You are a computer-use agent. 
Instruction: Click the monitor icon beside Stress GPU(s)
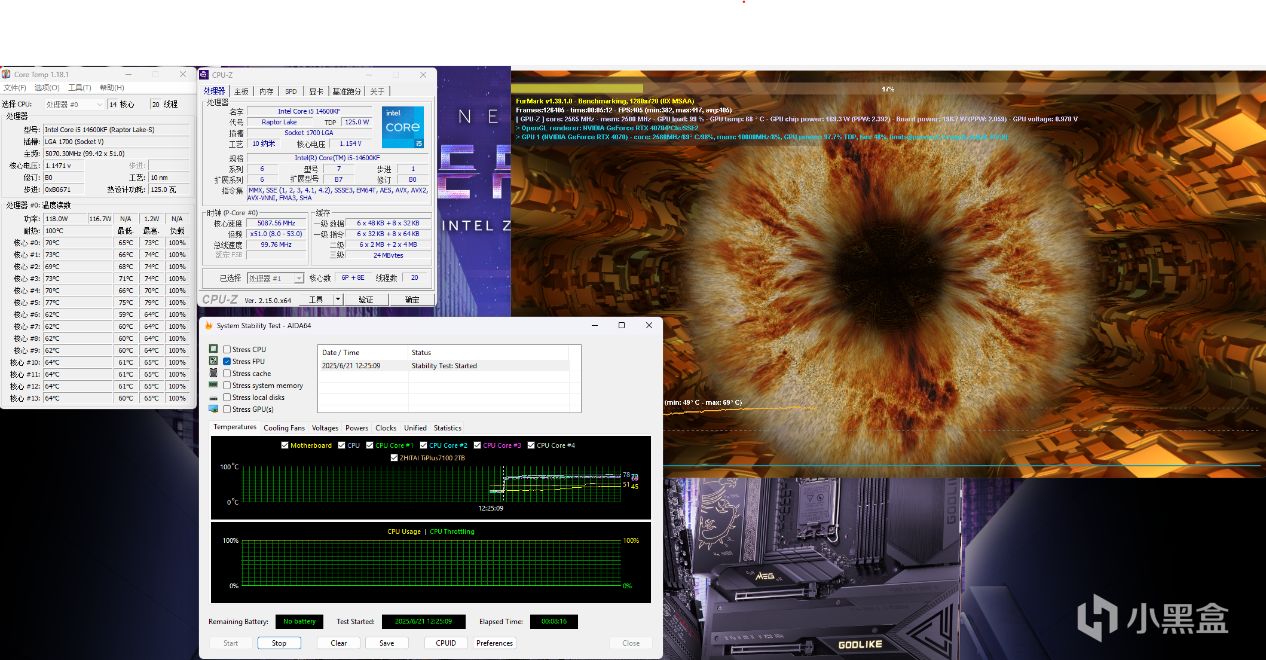pos(213,409)
